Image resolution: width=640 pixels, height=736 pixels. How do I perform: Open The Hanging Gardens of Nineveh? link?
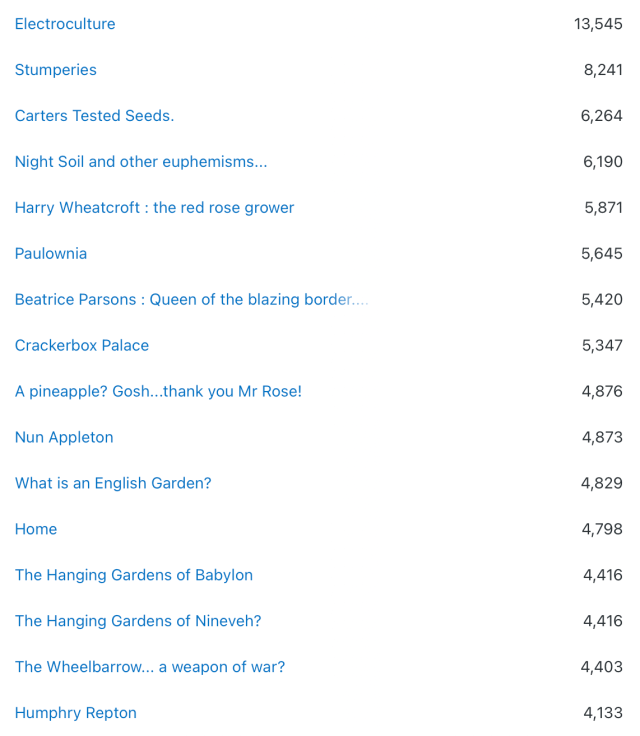click(138, 622)
